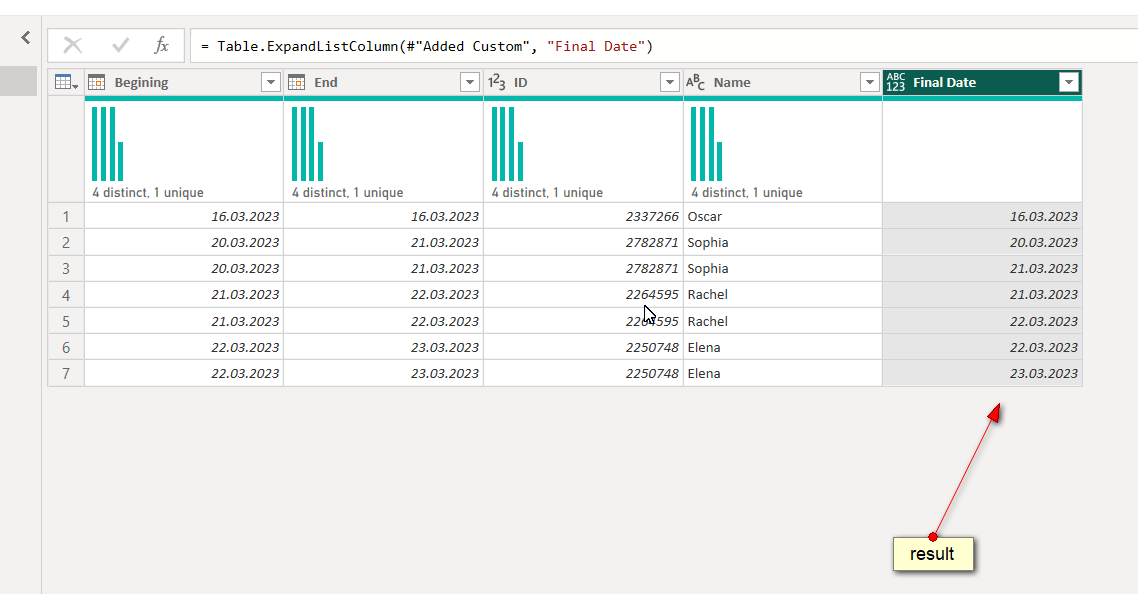Viewport: 1138px width, 594px height.
Task: Open the Name column filter dropdown
Action: coord(869,83)
